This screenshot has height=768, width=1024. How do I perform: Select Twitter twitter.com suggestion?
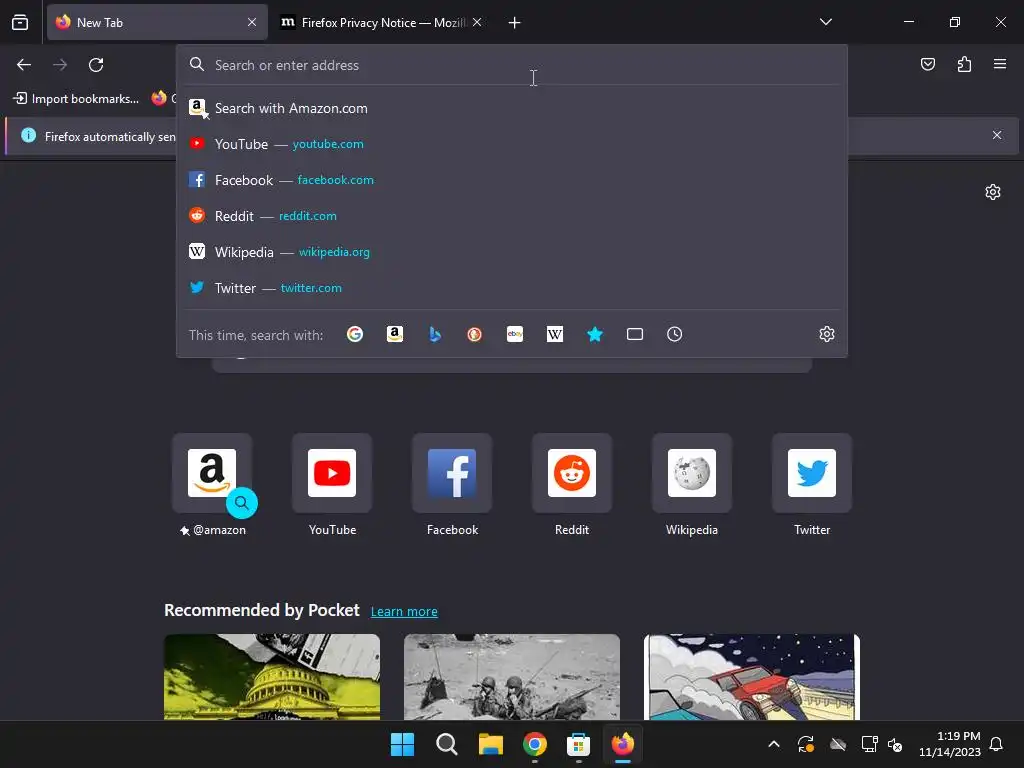pos(512,287)
